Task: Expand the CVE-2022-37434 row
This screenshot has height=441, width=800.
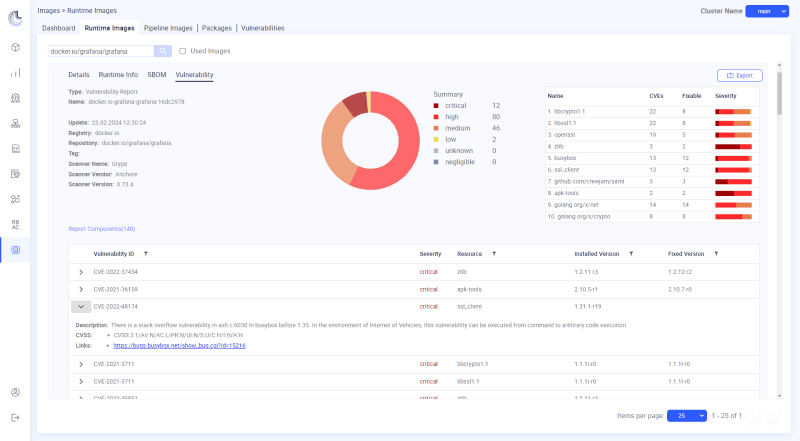Action: click(81, 271)
